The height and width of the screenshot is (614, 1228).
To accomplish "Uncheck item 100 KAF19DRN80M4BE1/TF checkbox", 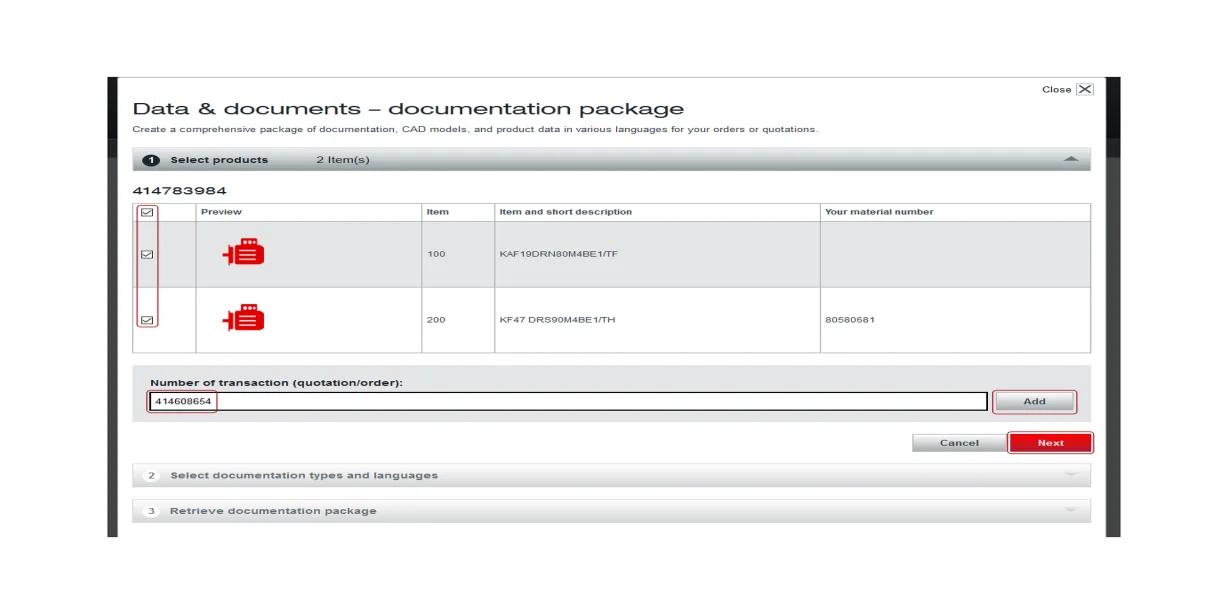I will (147, 255).
